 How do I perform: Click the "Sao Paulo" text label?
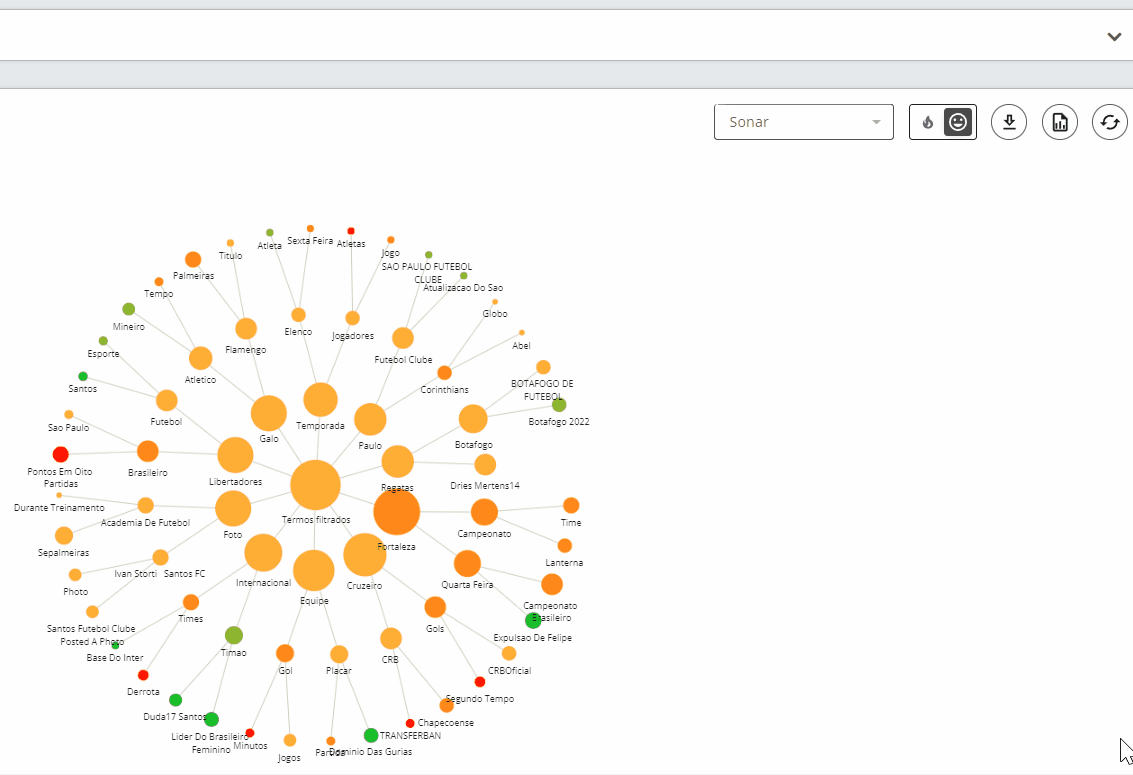(69, 428)
